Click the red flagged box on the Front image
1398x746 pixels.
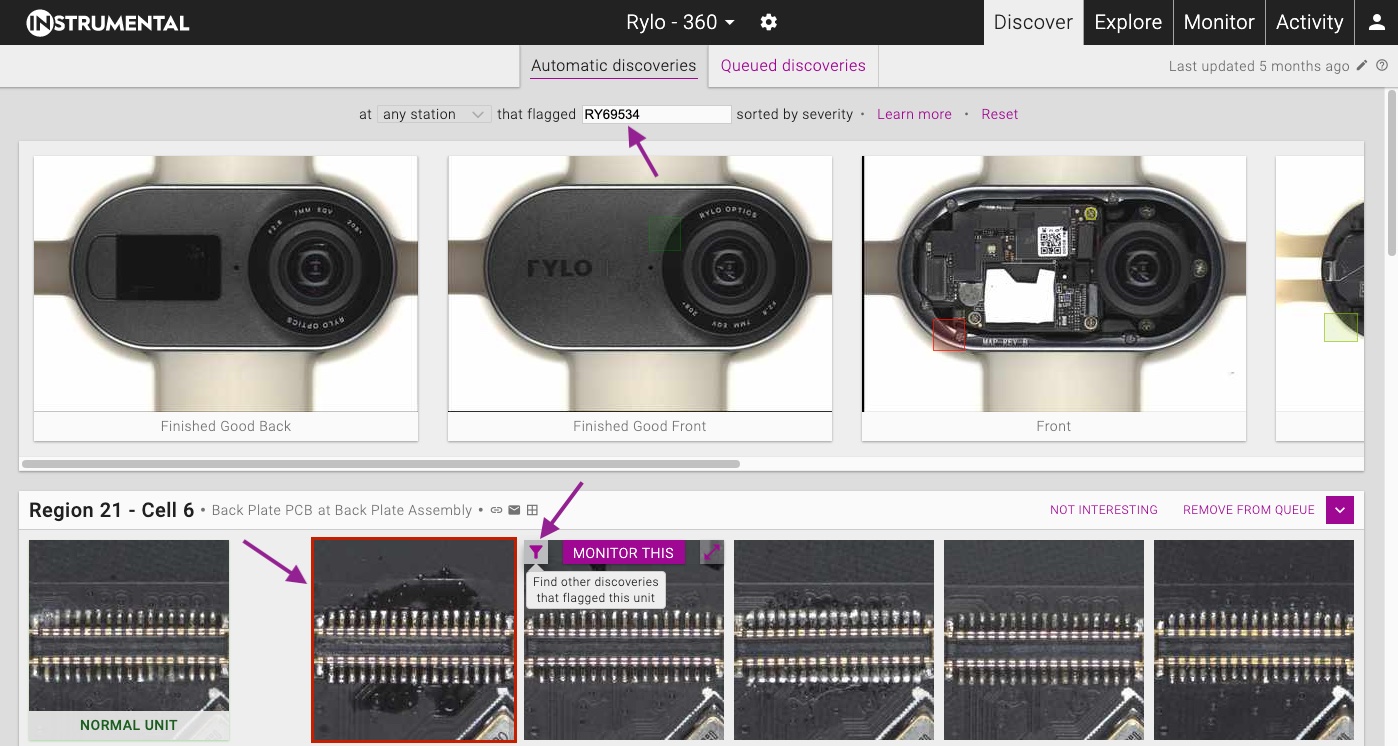pos(949,335)
